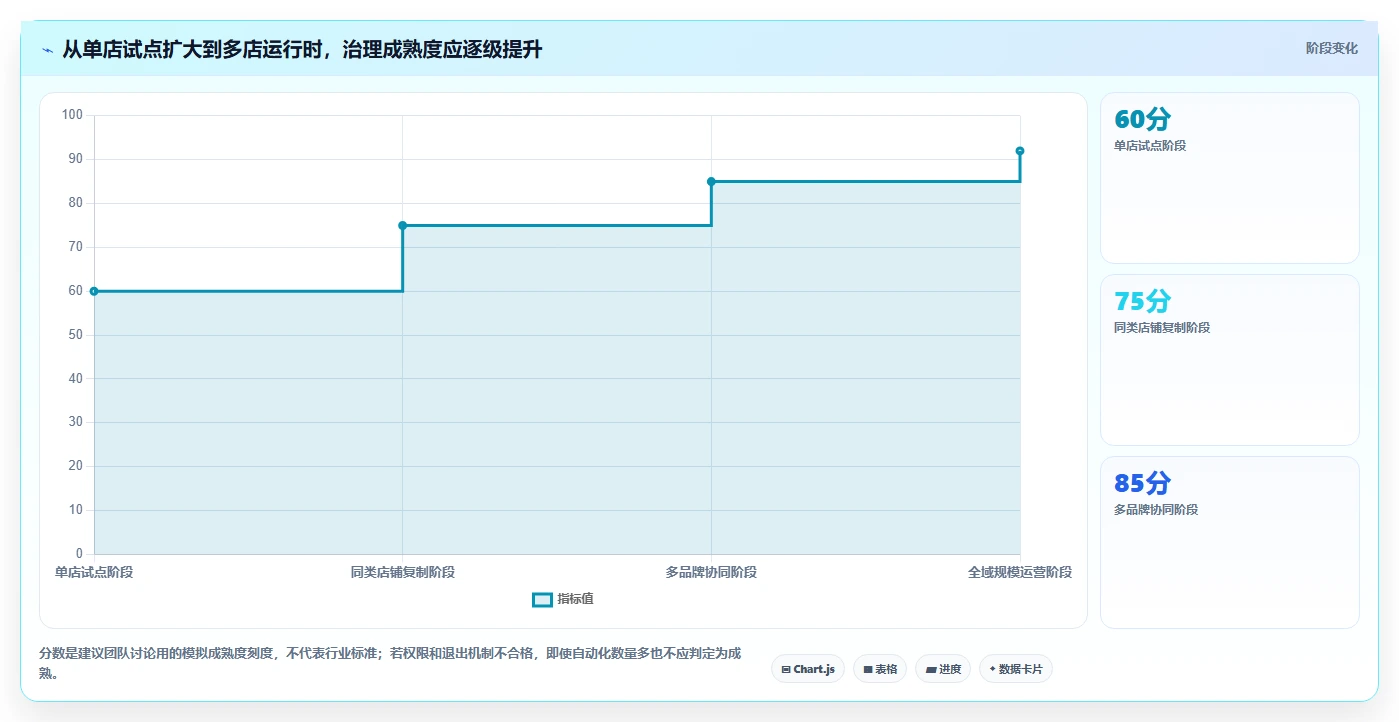Click the 60分 score value
1399x722 pixels.
1142,119
